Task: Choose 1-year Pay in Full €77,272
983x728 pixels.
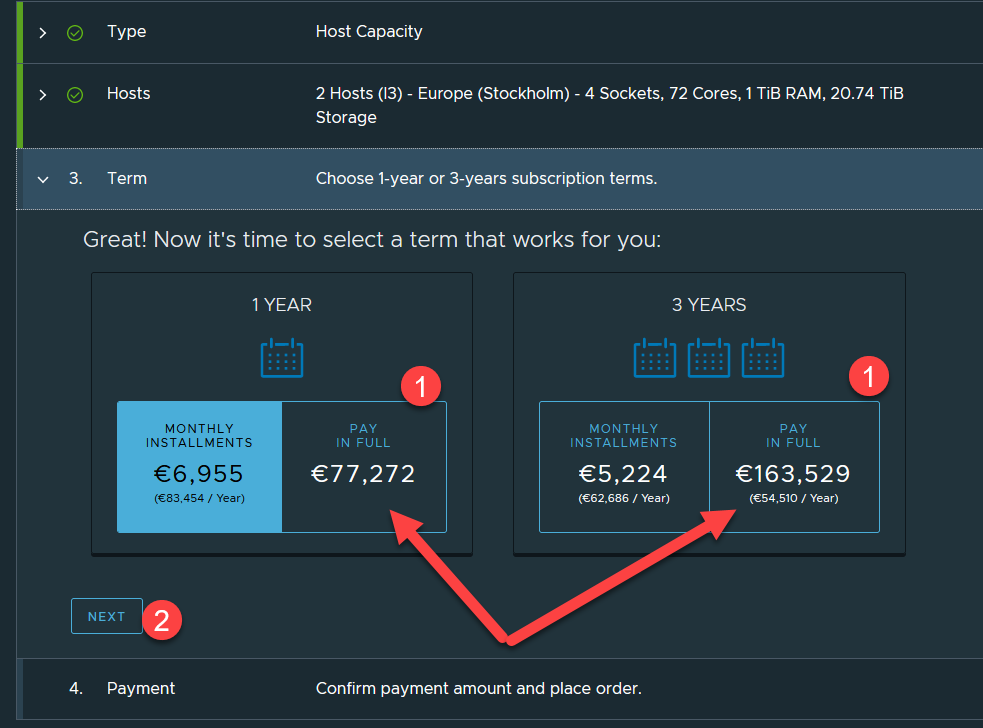Action: click(363, 467)
